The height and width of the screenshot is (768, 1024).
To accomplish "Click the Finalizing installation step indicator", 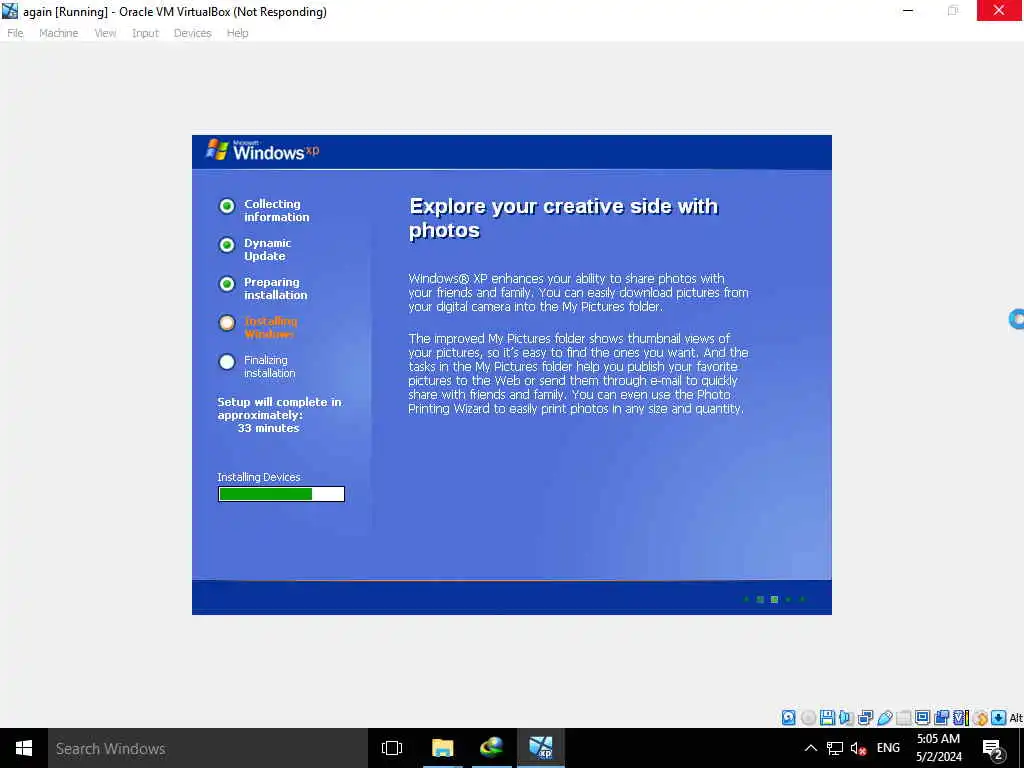I will coord(227,362).
